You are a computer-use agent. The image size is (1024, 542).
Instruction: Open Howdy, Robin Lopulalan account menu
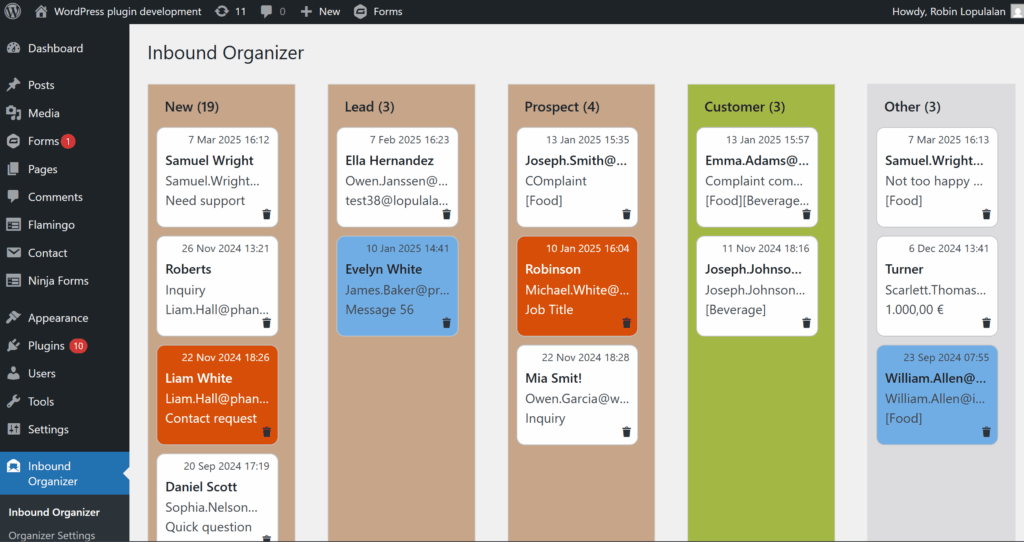952,12
